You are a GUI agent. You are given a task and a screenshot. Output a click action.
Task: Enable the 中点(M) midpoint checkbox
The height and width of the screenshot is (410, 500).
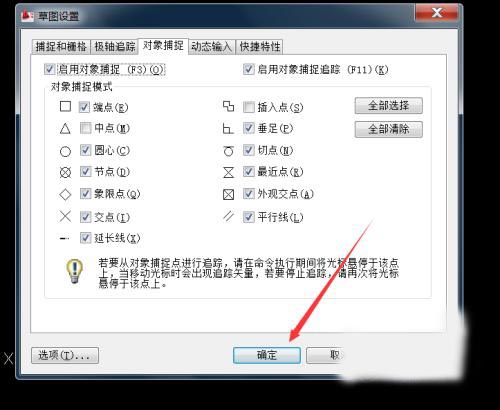[86, 128]
